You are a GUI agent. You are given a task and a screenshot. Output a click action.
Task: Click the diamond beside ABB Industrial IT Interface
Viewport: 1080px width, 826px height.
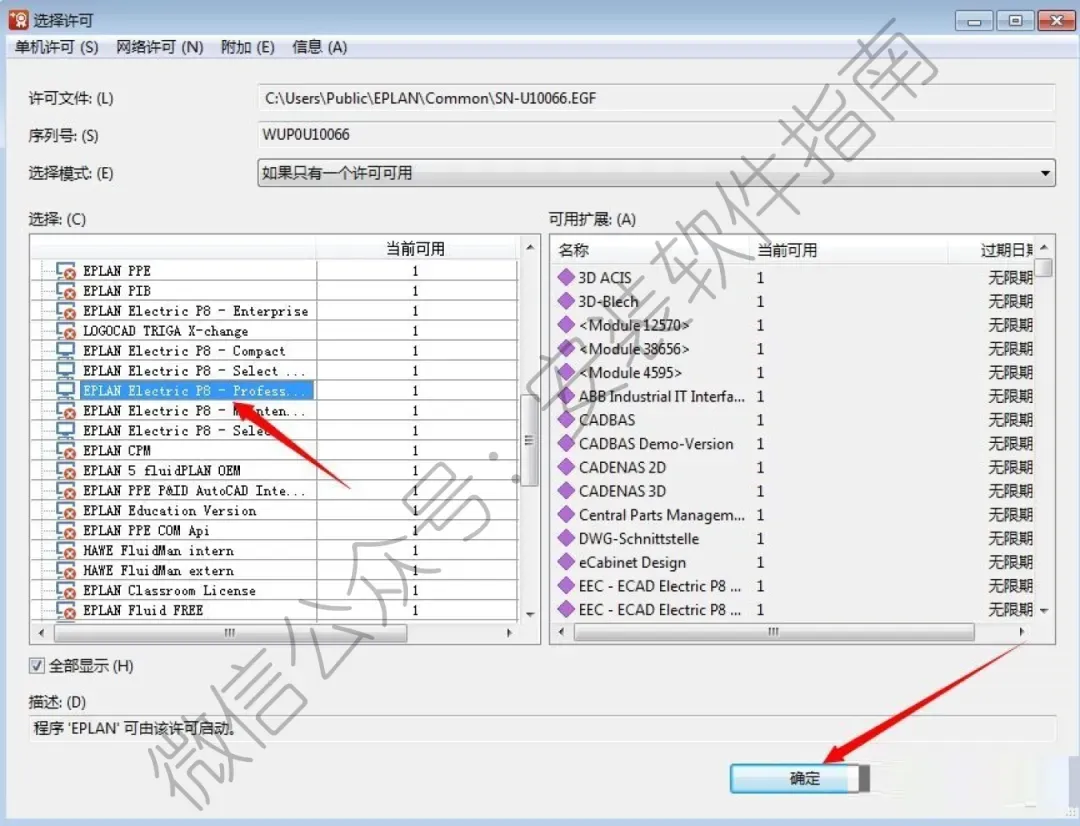pos(566,396)
